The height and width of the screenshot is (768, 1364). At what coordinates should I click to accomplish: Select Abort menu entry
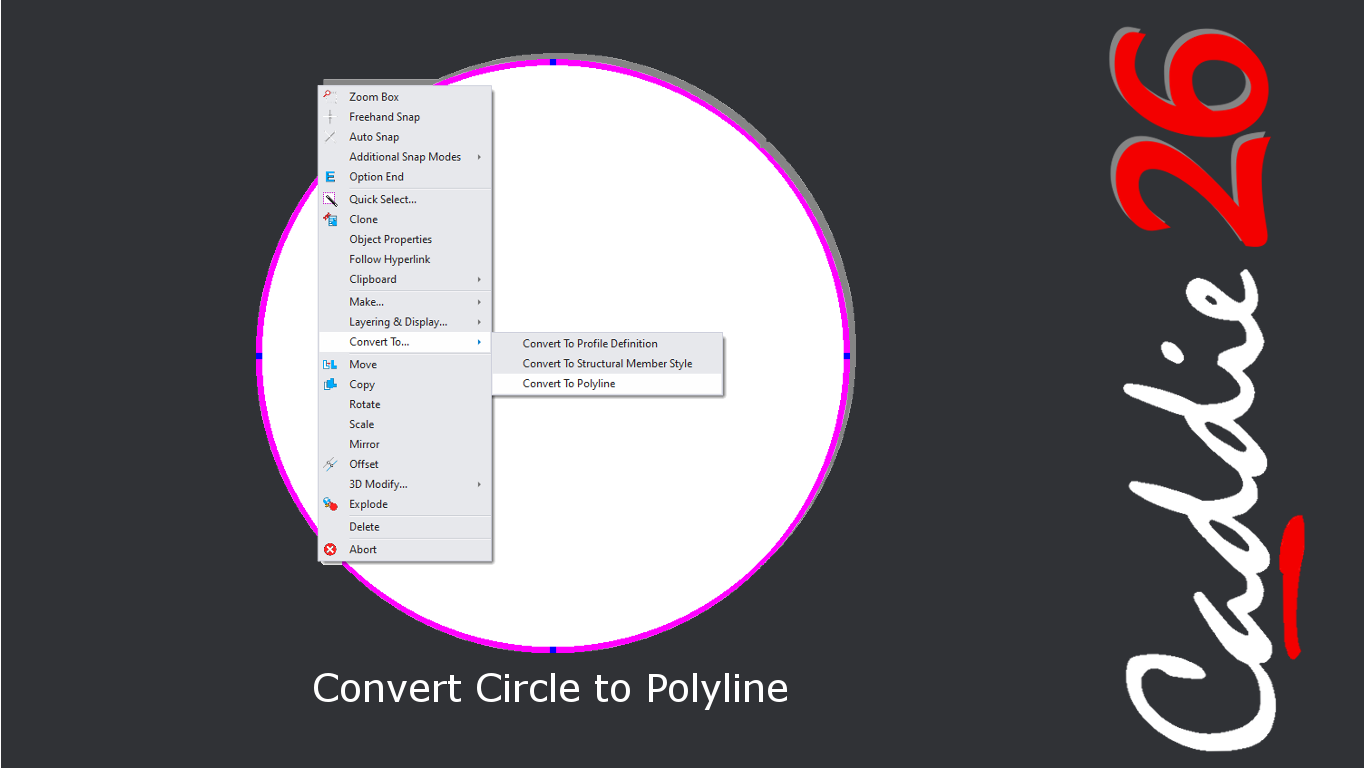[405, 549]
